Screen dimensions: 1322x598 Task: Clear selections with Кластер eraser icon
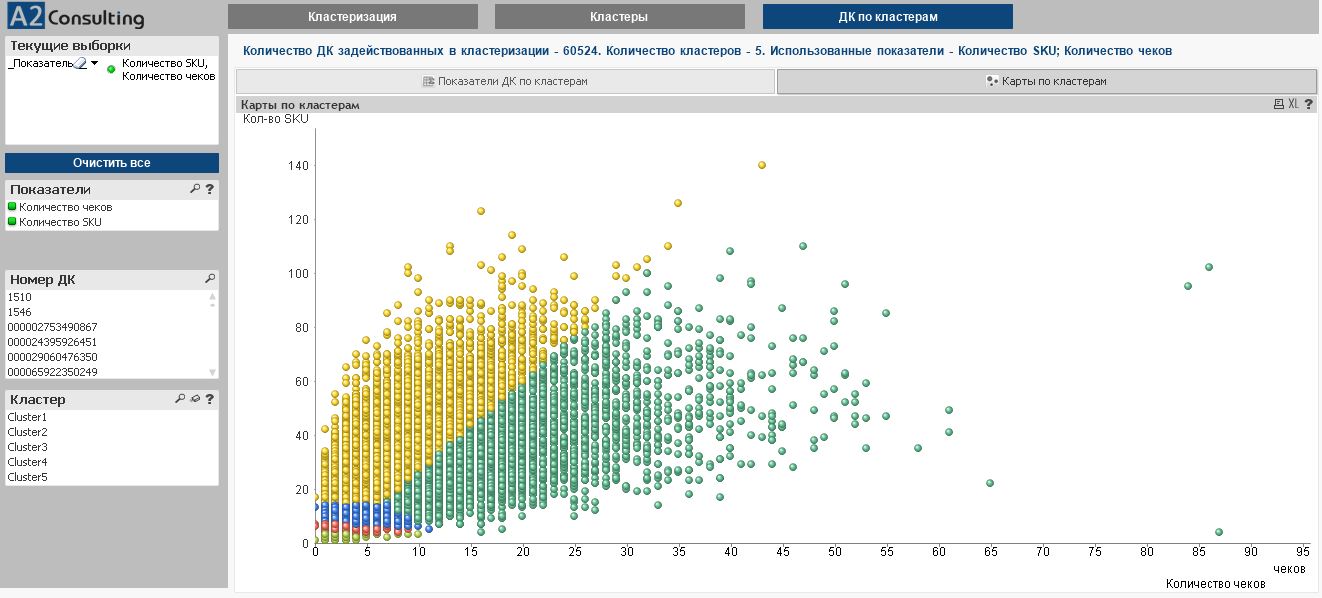pos(195,399)
